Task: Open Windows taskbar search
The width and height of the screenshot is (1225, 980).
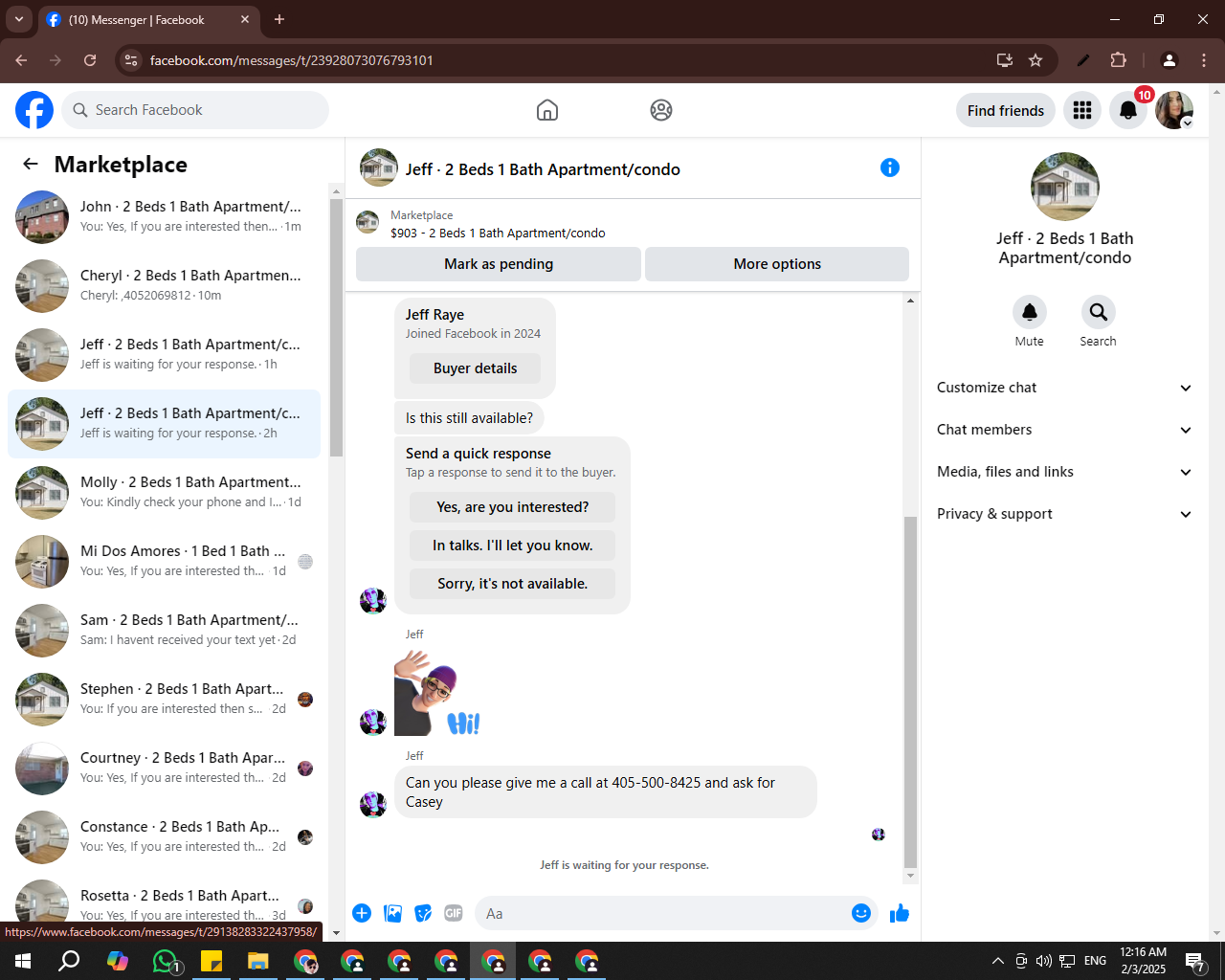Action: pos(69,961)
